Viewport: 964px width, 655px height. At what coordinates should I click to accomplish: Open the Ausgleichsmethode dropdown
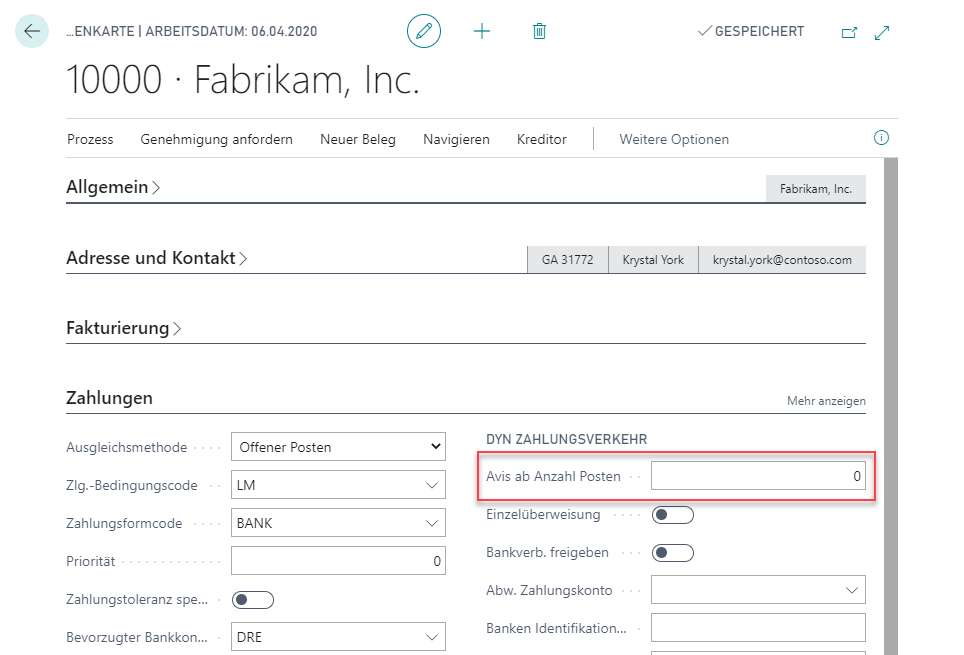click(x=338, y=447)
